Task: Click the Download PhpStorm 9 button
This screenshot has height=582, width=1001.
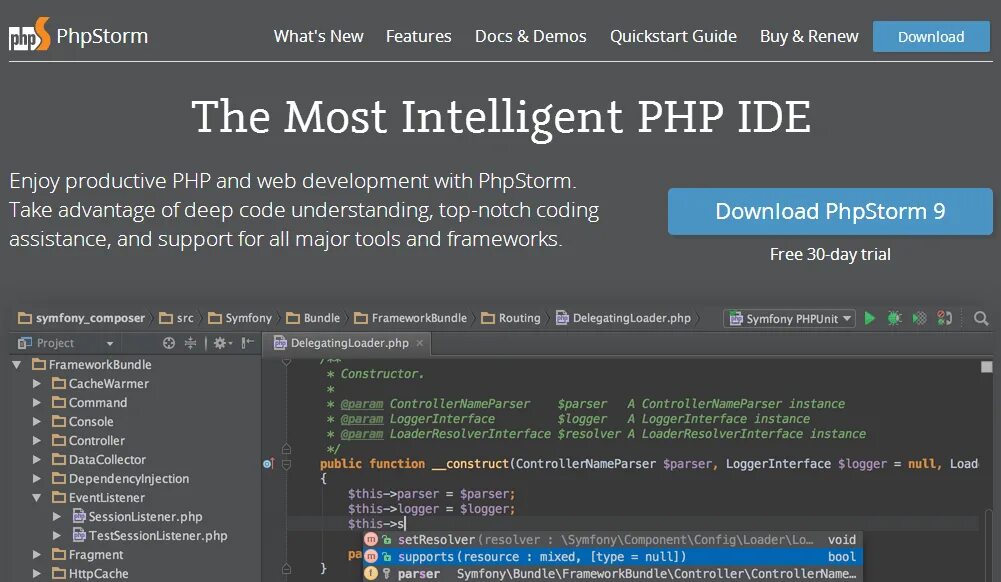Action: coord(830,211)
